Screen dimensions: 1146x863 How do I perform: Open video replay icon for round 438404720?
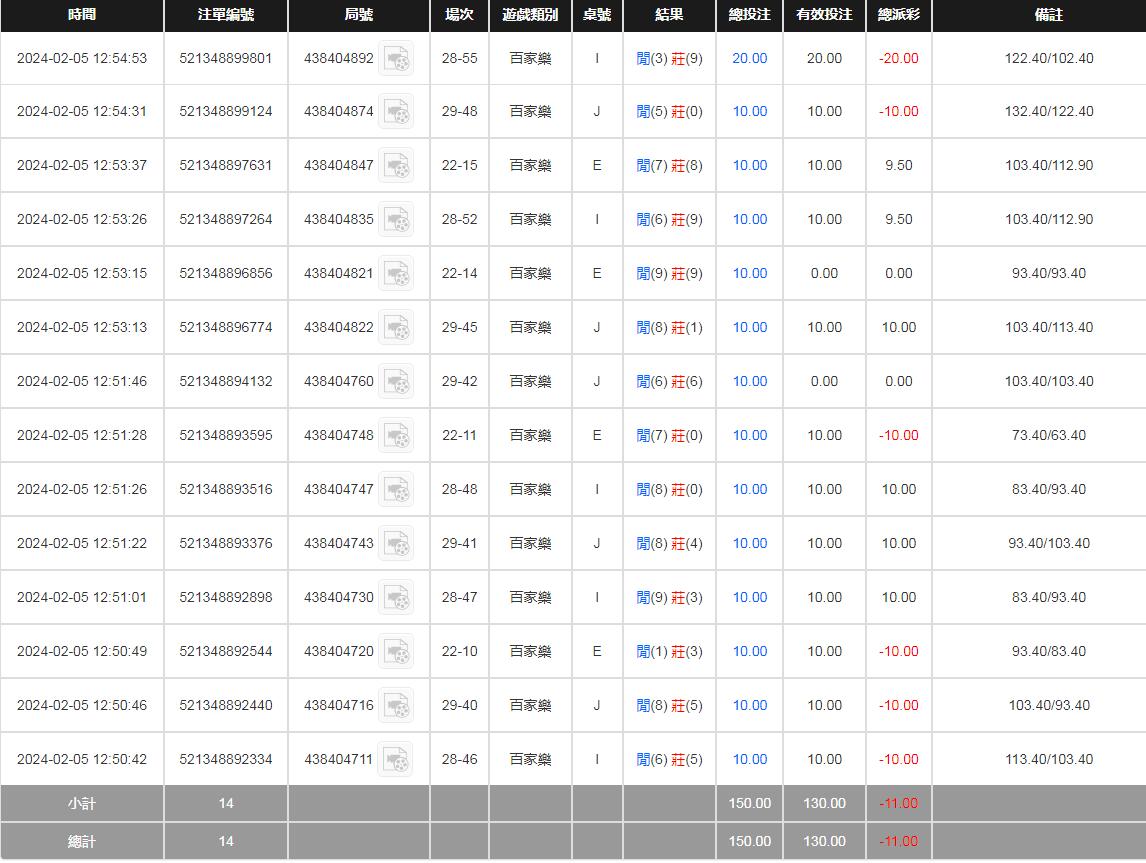[396, 652]
